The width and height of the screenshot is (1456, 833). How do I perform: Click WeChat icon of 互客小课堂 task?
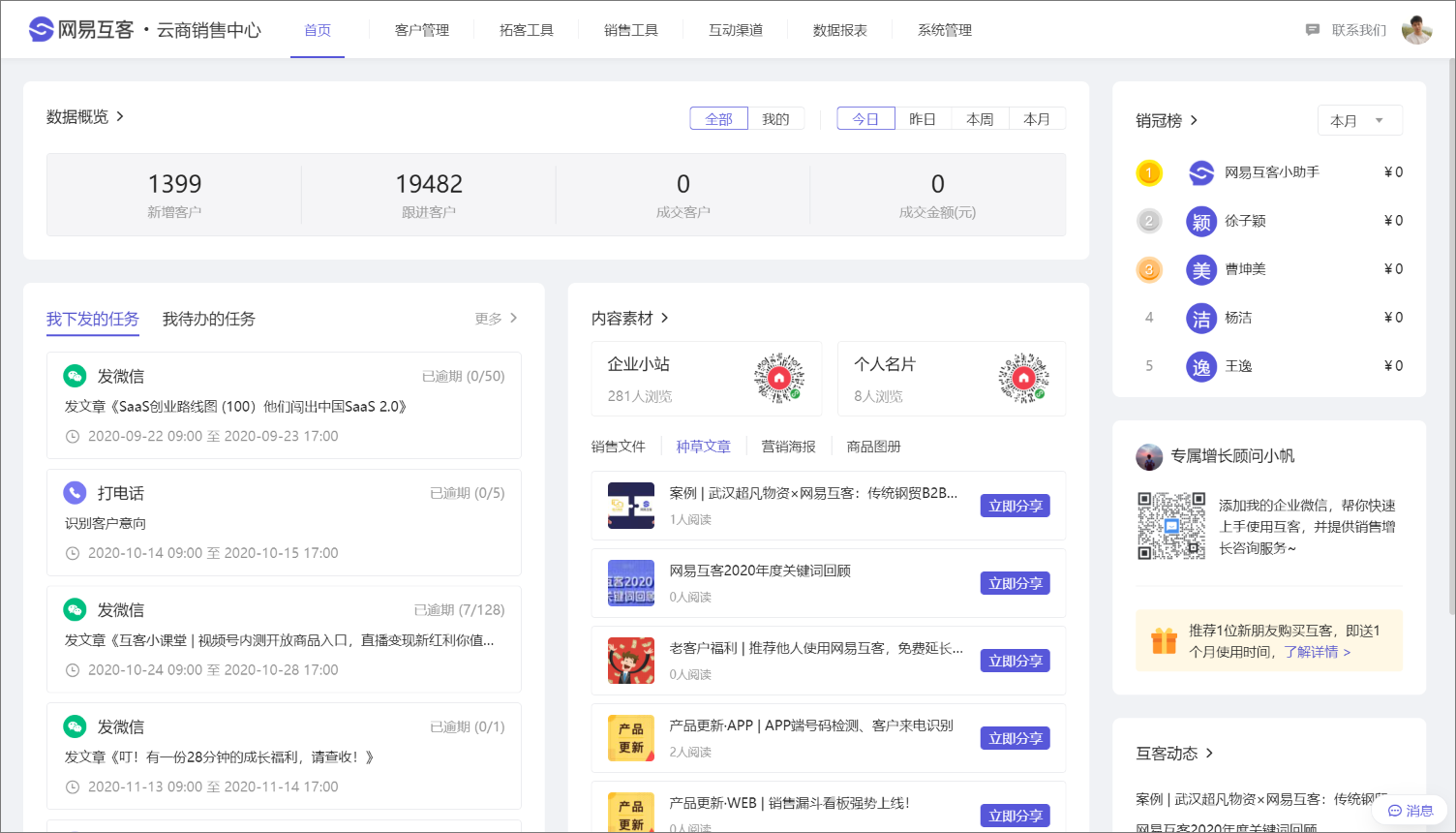pos(75,609)
